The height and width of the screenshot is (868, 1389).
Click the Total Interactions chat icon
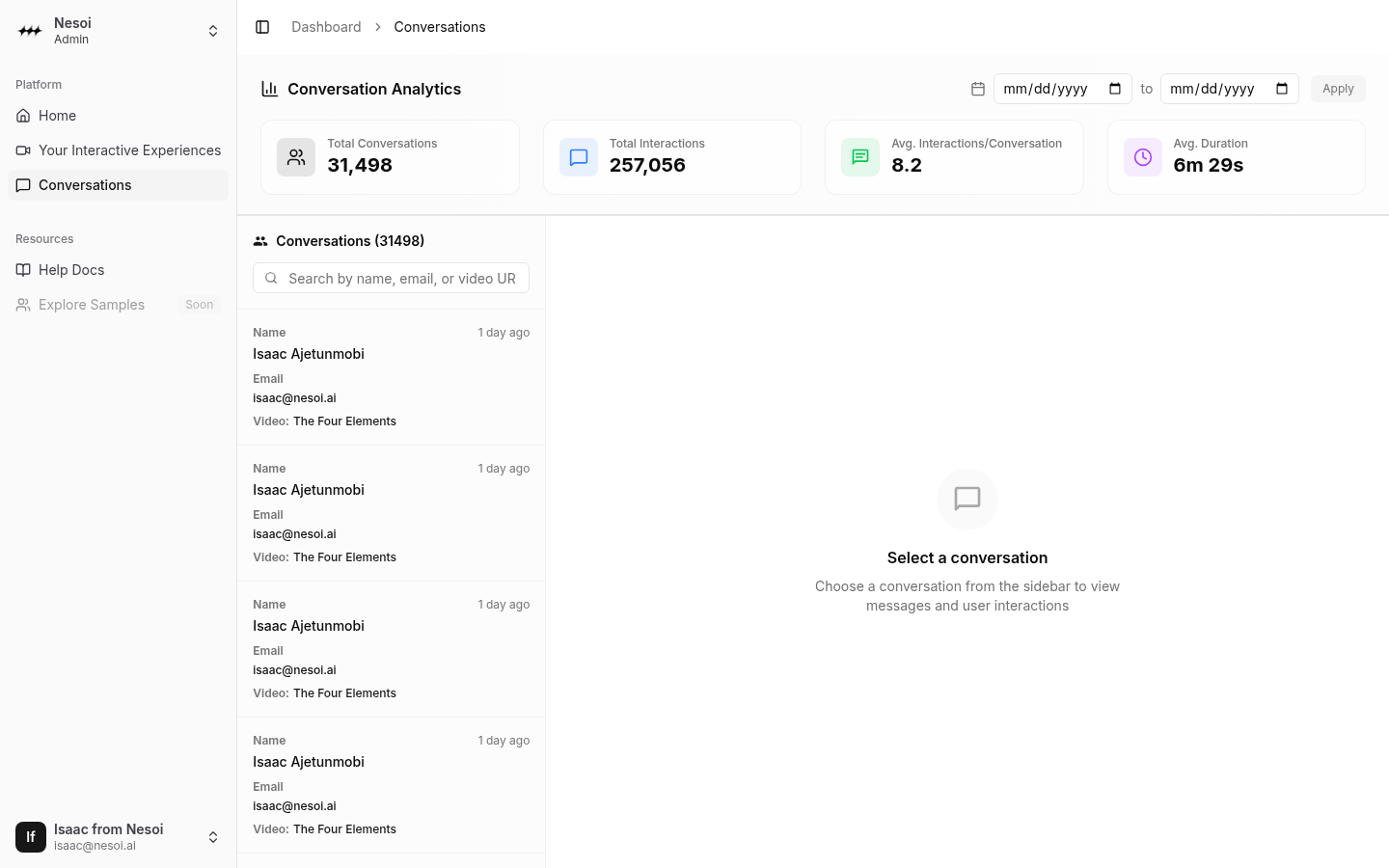579,157
